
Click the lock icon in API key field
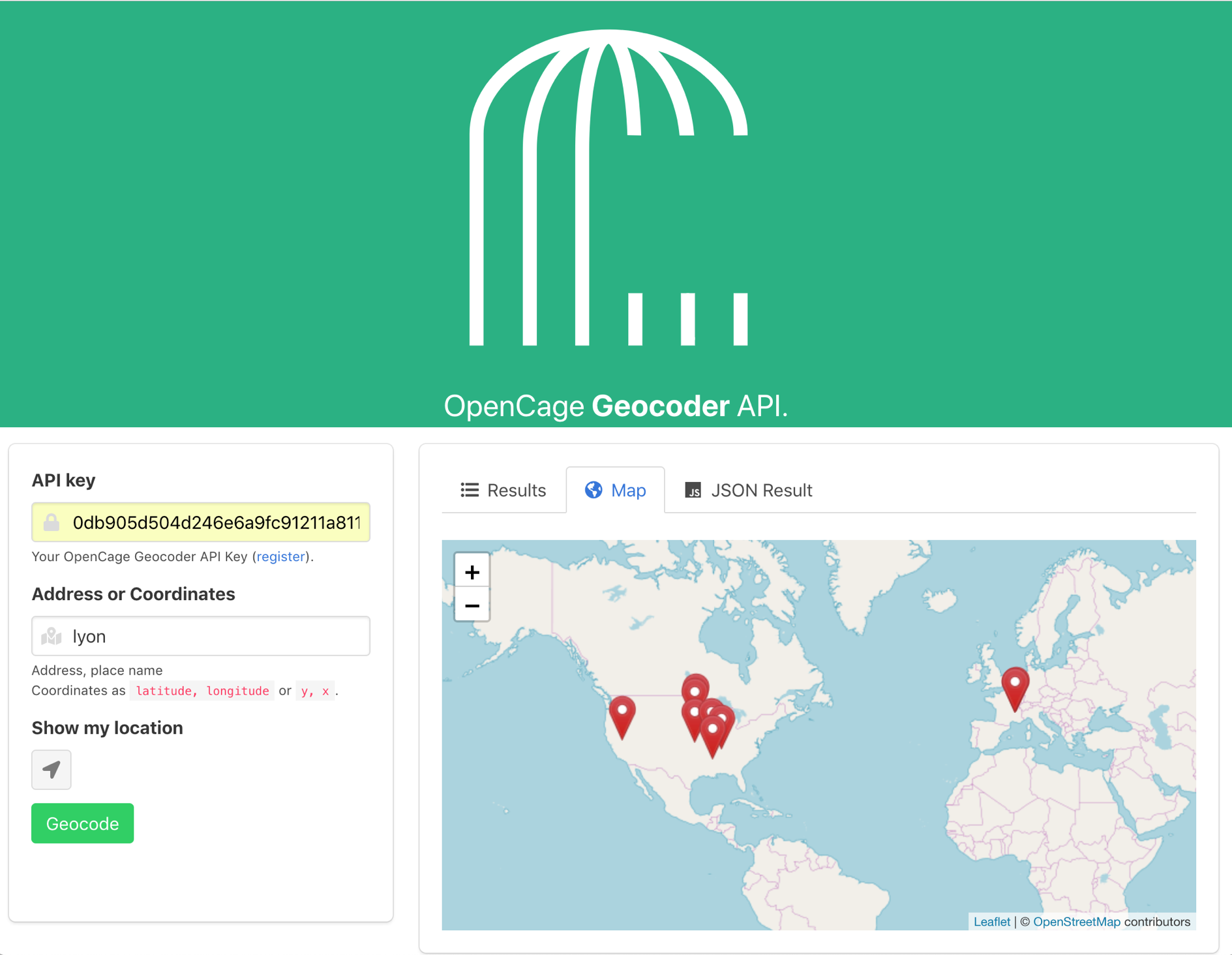[52, 523]
